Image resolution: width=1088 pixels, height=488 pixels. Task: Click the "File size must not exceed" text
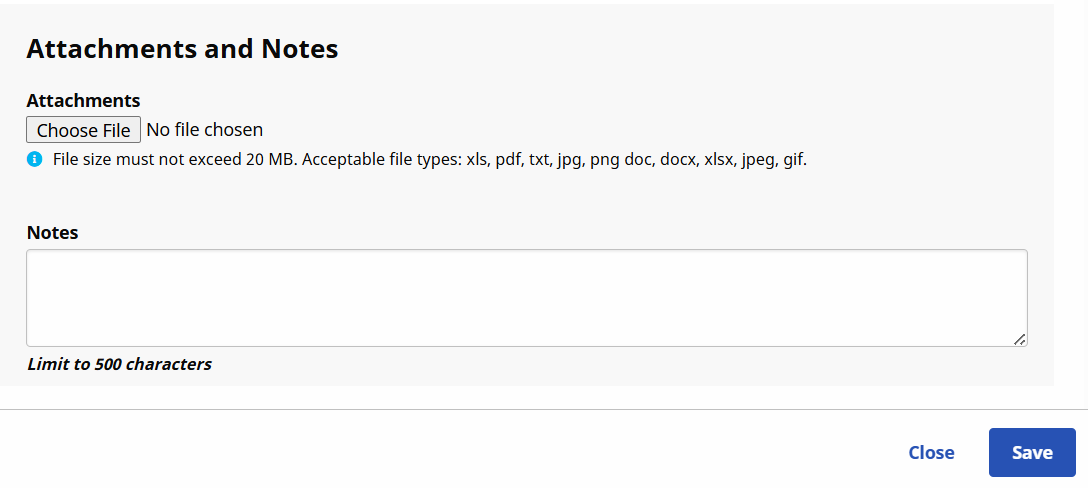click(147, 160)
